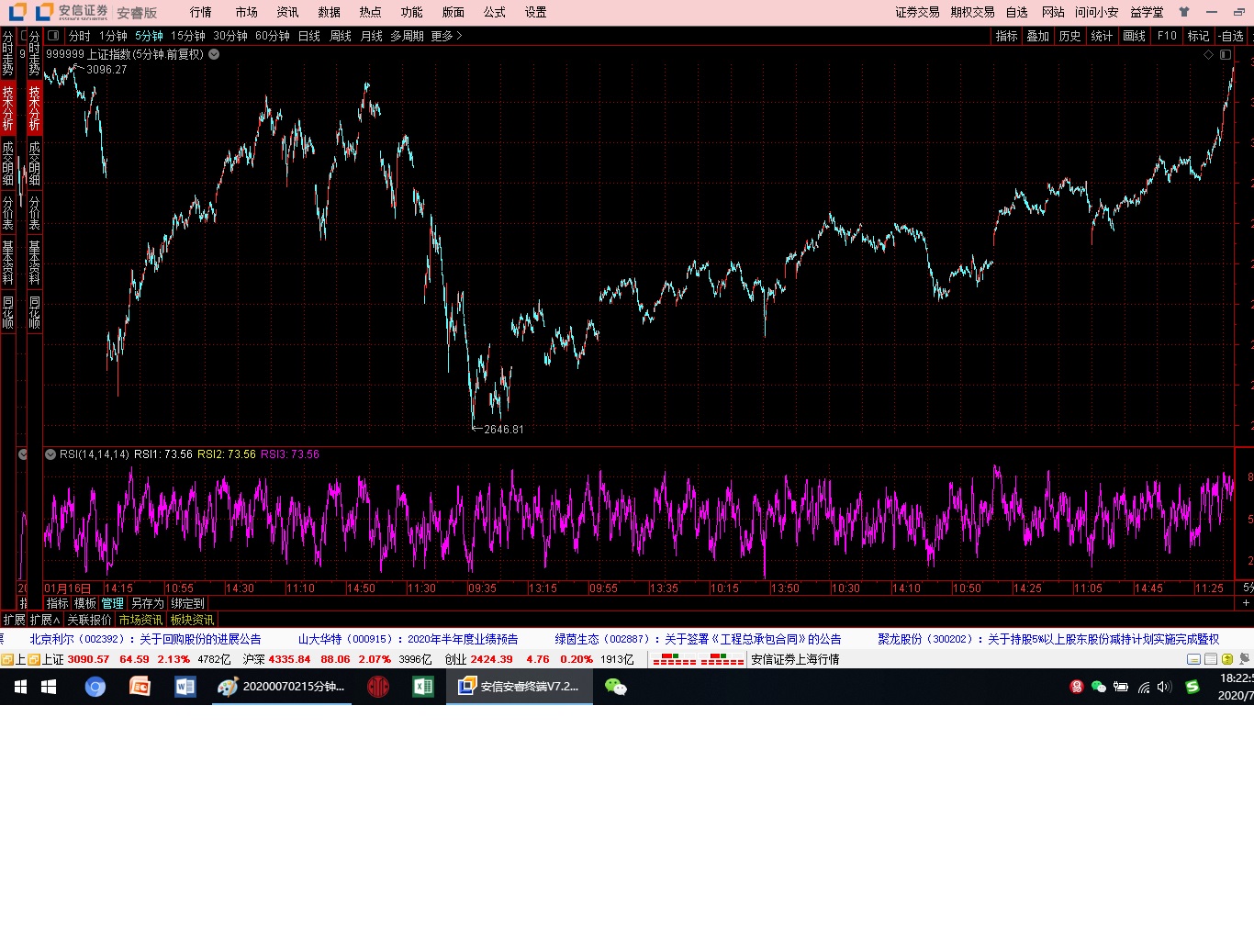This screenshot has height=952, width=1254.
Task: Launch PowerPoint from the taskbar
Action: point(140,687)
